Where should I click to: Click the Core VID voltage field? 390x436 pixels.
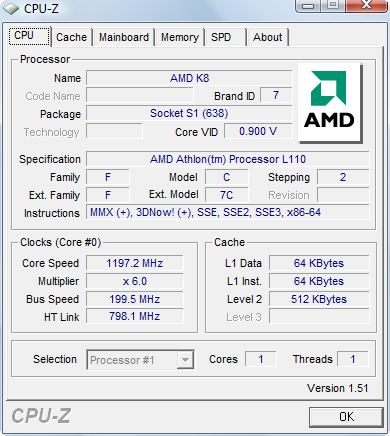click(x=258, y=131)
